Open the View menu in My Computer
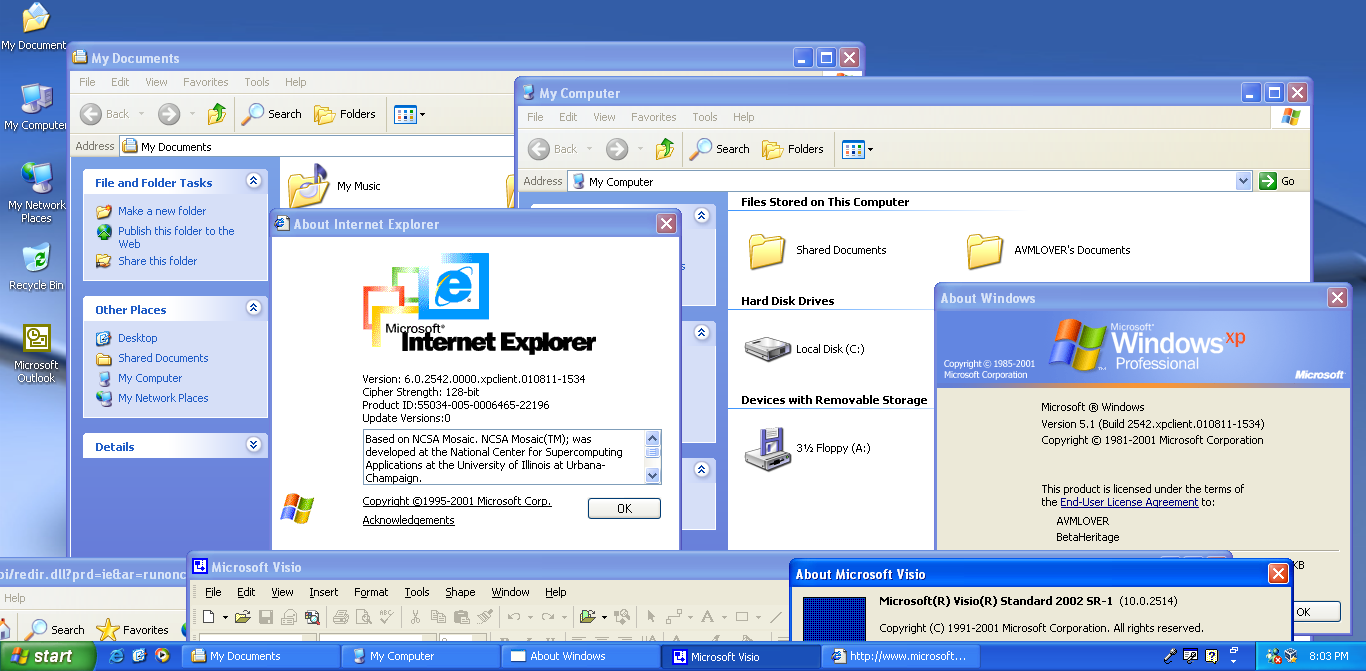The image size is (1366, 671). [605, 117]
